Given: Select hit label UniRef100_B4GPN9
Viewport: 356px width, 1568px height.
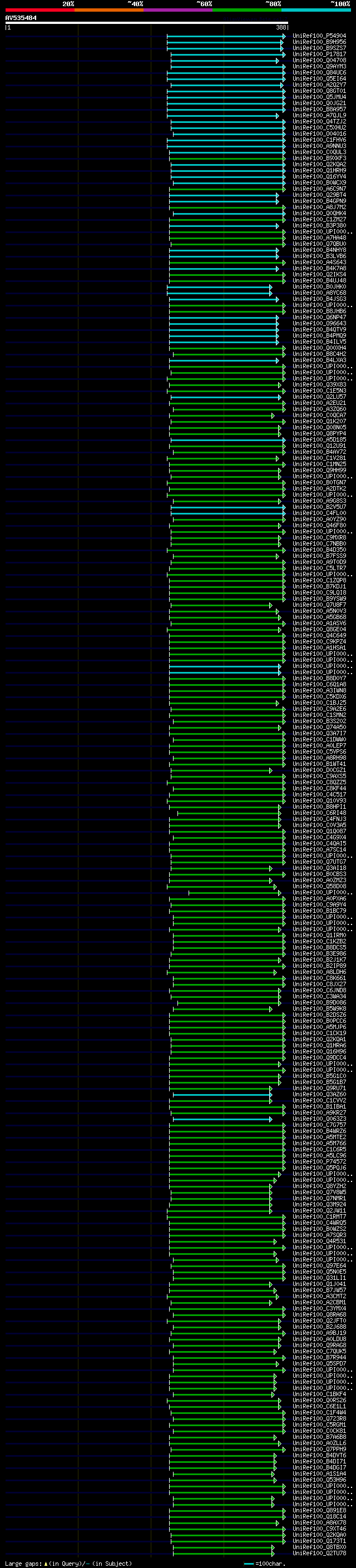Looking at the screenshot, I should [319, 201].
